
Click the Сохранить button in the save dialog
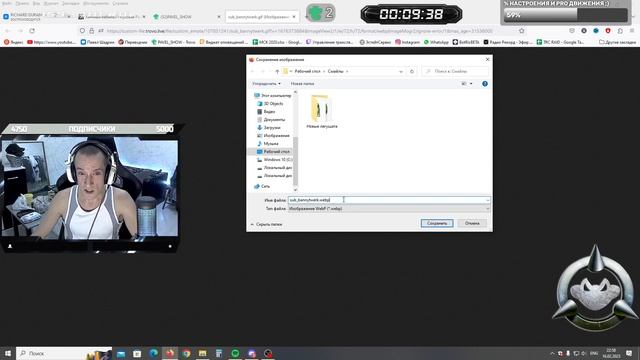point(437,223)
